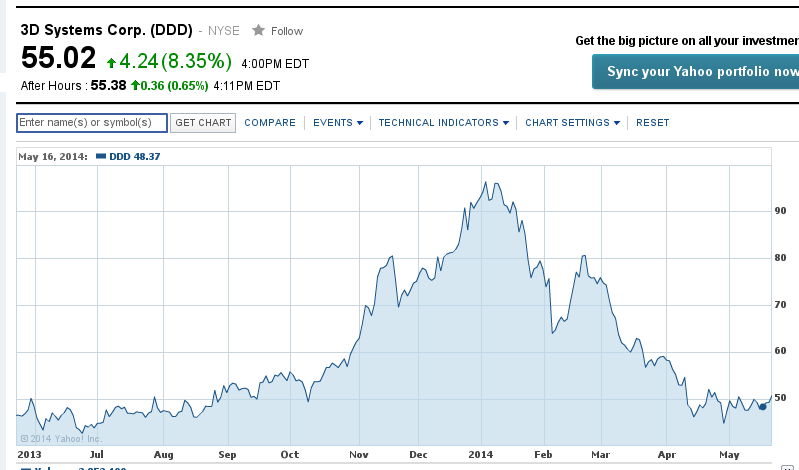Click the green after-hours up arrow
This screenshot has width=799, height=470.
point(135,85)
